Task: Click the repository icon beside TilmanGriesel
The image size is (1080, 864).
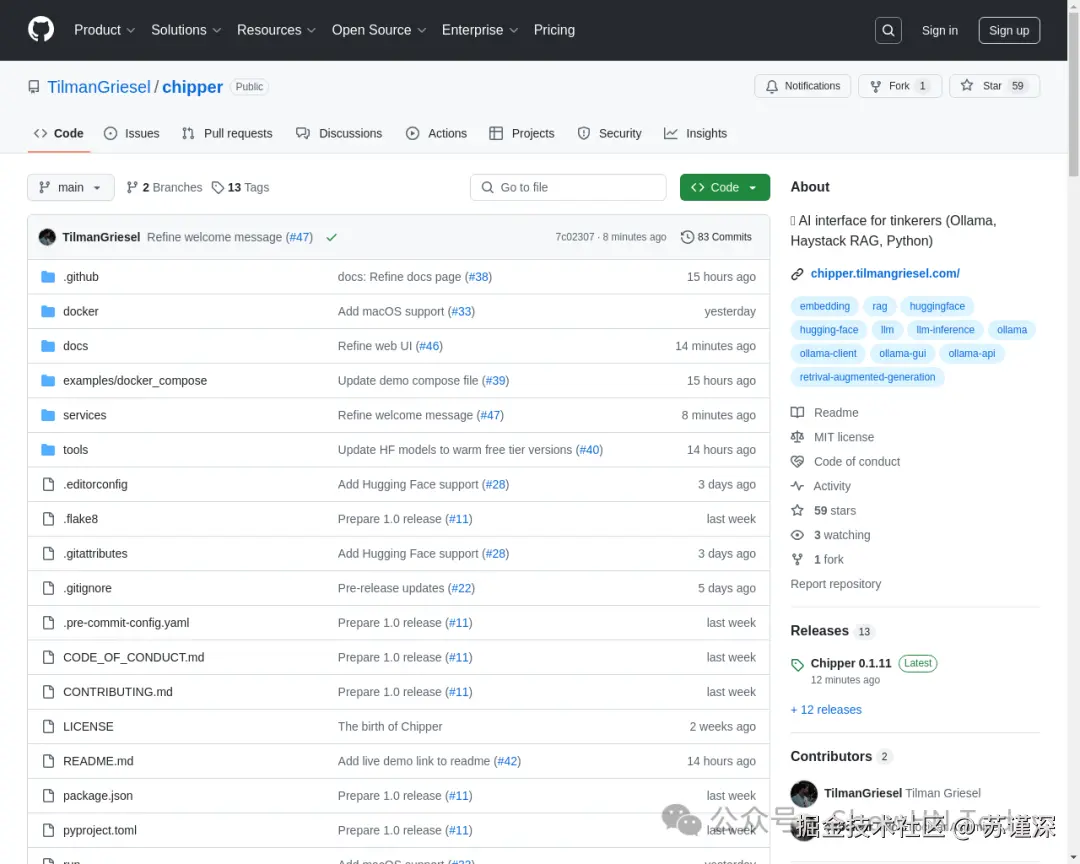Action: coord(34,87)
